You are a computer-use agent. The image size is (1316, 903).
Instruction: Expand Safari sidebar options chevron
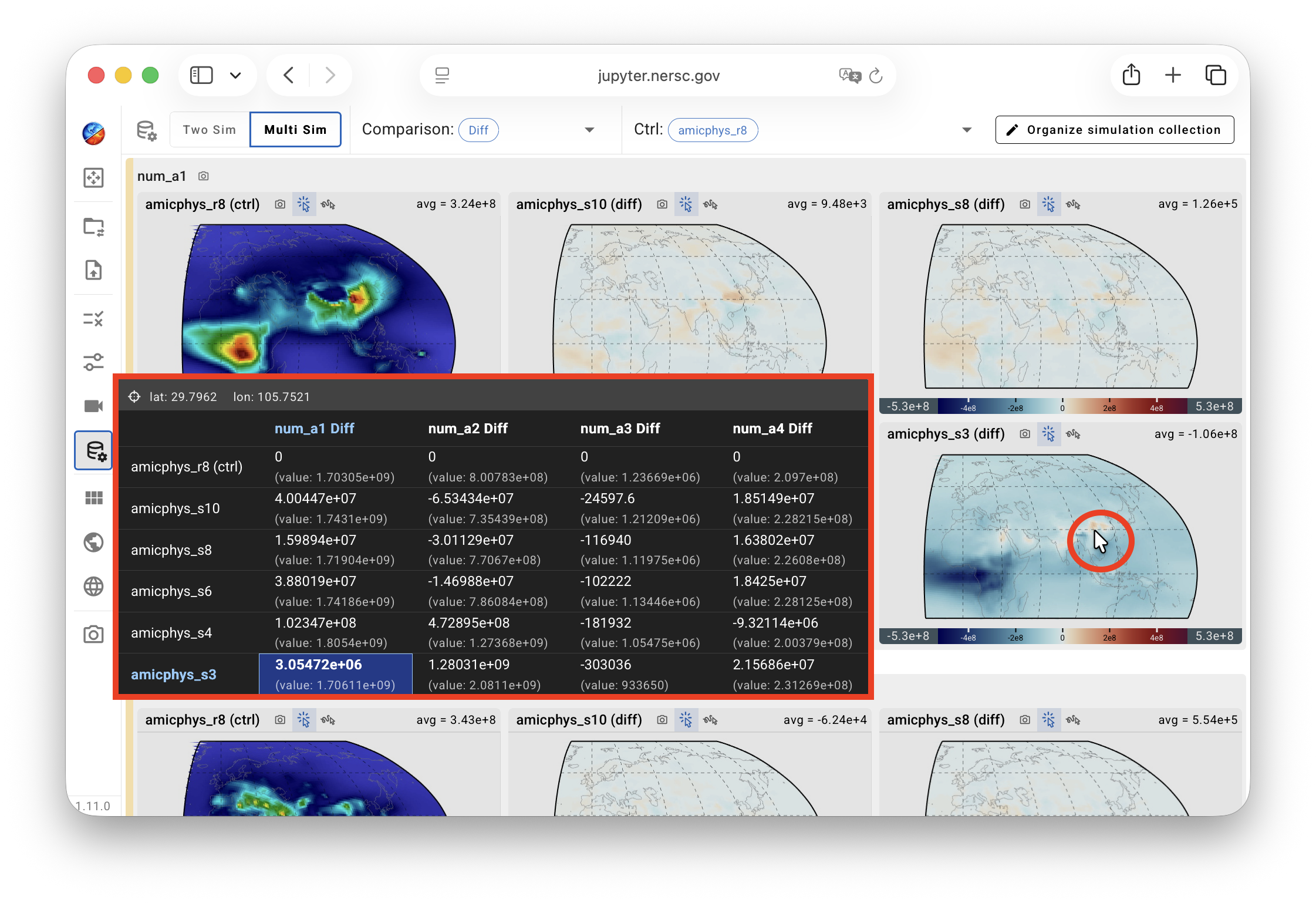click(x=235, y=75)
